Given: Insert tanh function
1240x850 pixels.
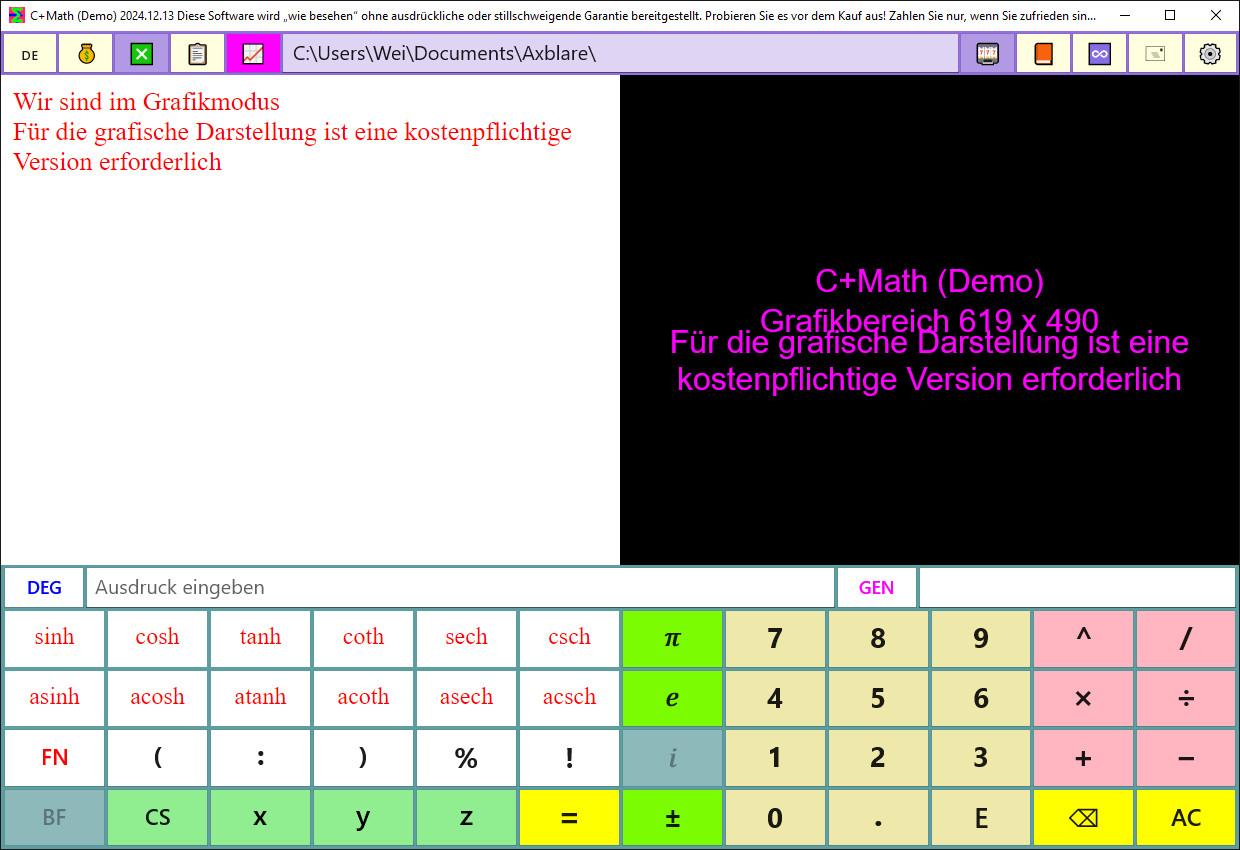Looking at the screenshot, I should pos(260,638).
